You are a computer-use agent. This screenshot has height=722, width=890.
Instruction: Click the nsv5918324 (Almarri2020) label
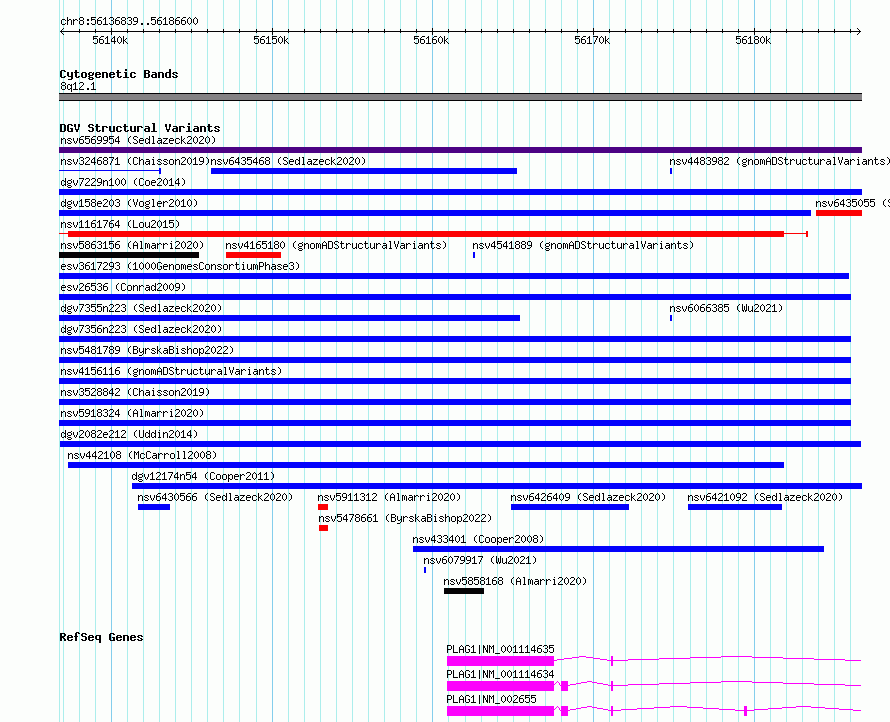pyautogui.click(x=132, y=413)
